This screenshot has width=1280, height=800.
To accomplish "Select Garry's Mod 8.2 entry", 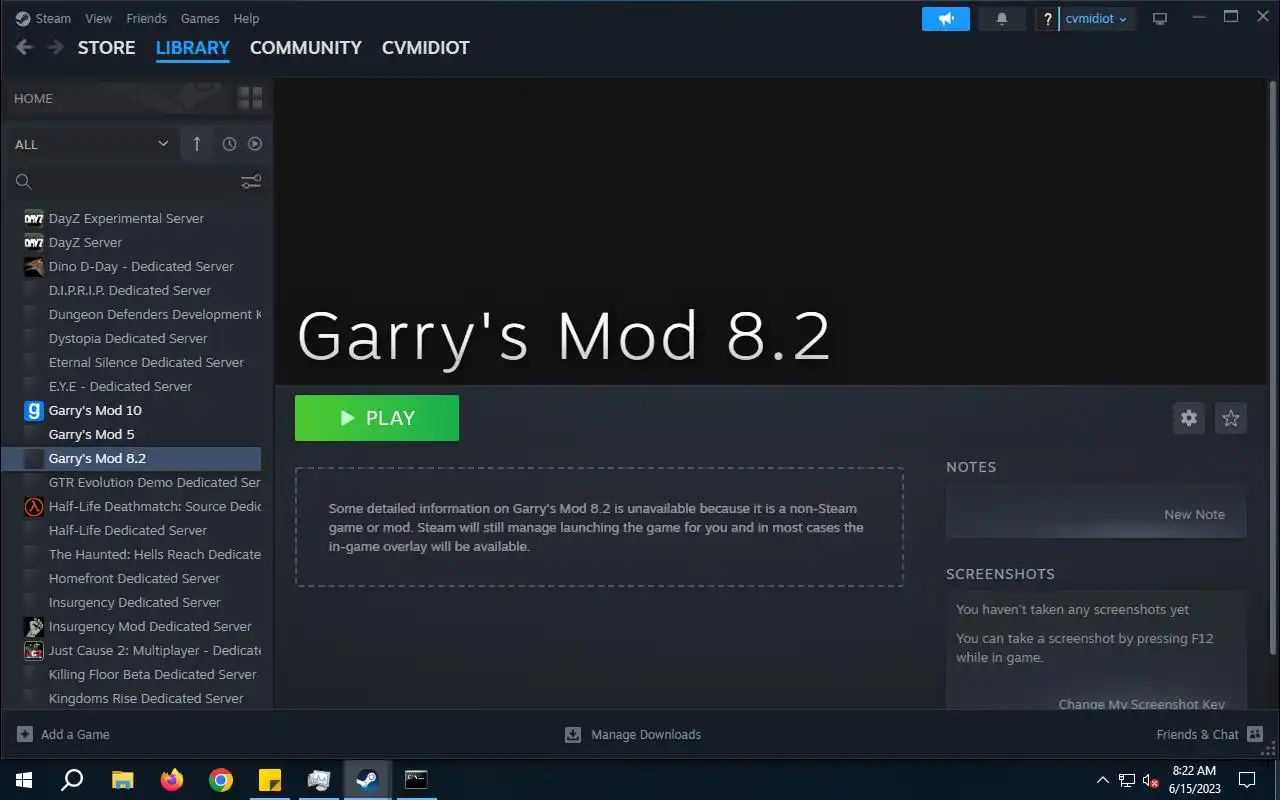I will pyautogui.click(x=132, y=458).
